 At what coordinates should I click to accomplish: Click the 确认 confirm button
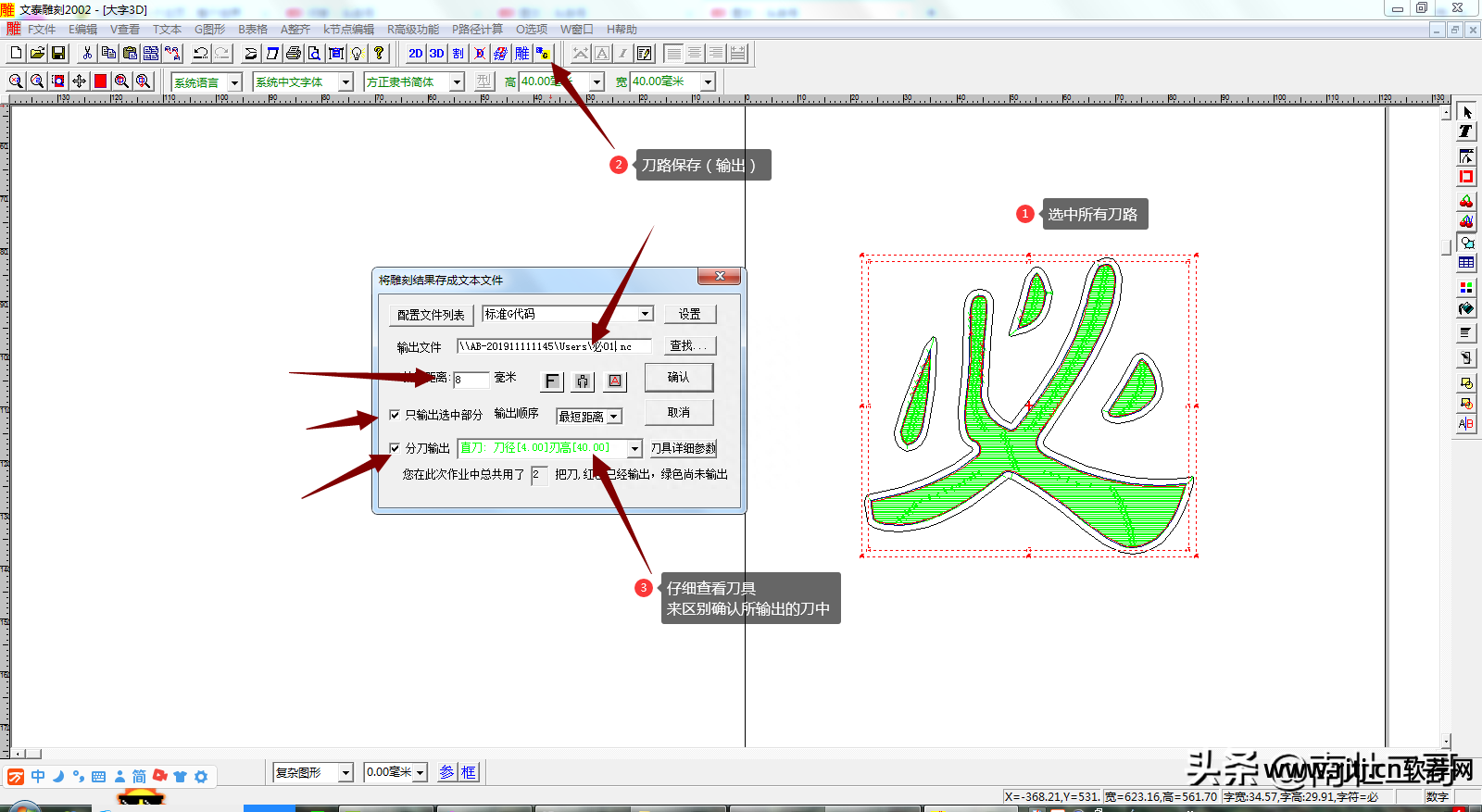coord(679,378)
